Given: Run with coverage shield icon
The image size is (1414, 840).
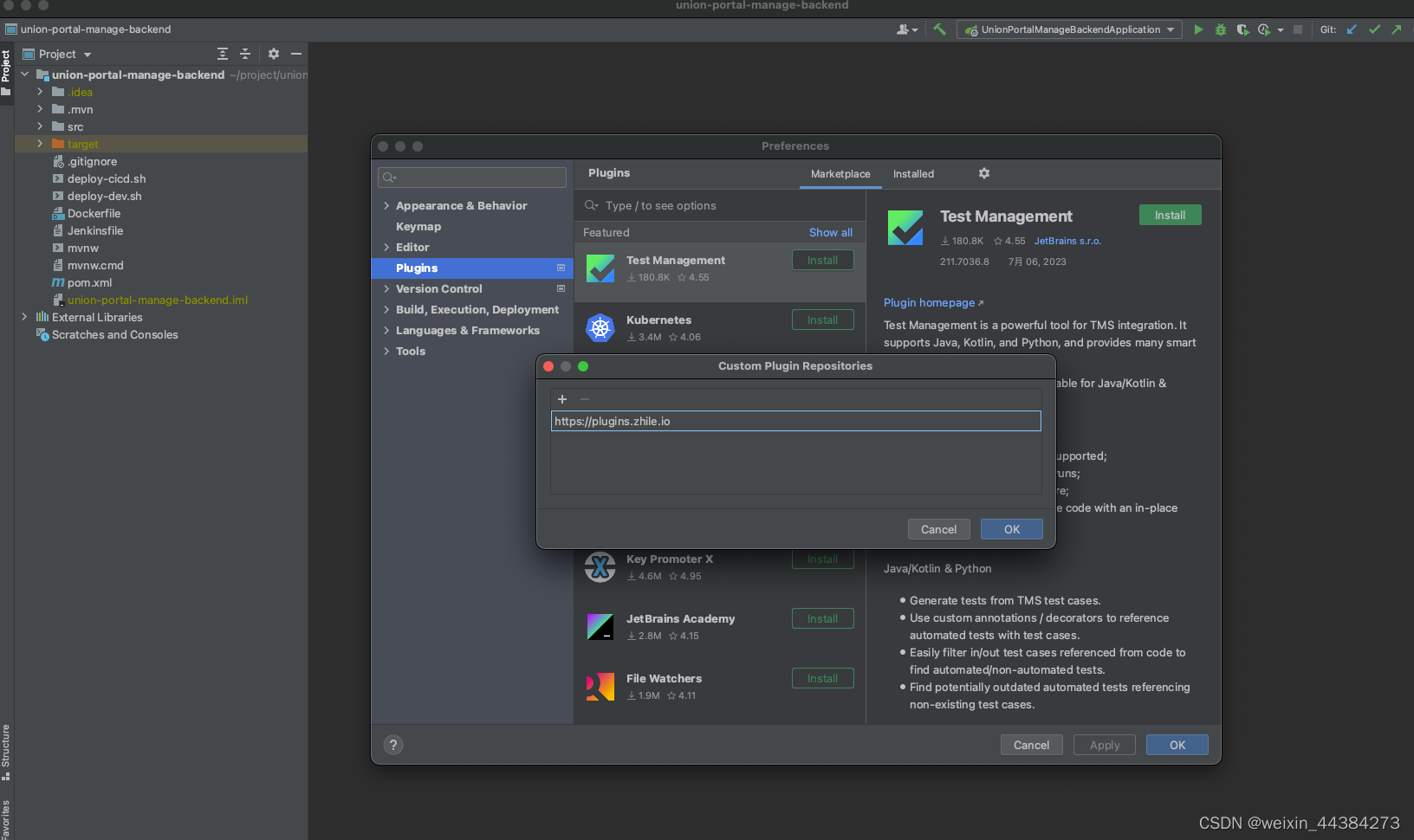Looking at the screenshot, I should 1242,29.
